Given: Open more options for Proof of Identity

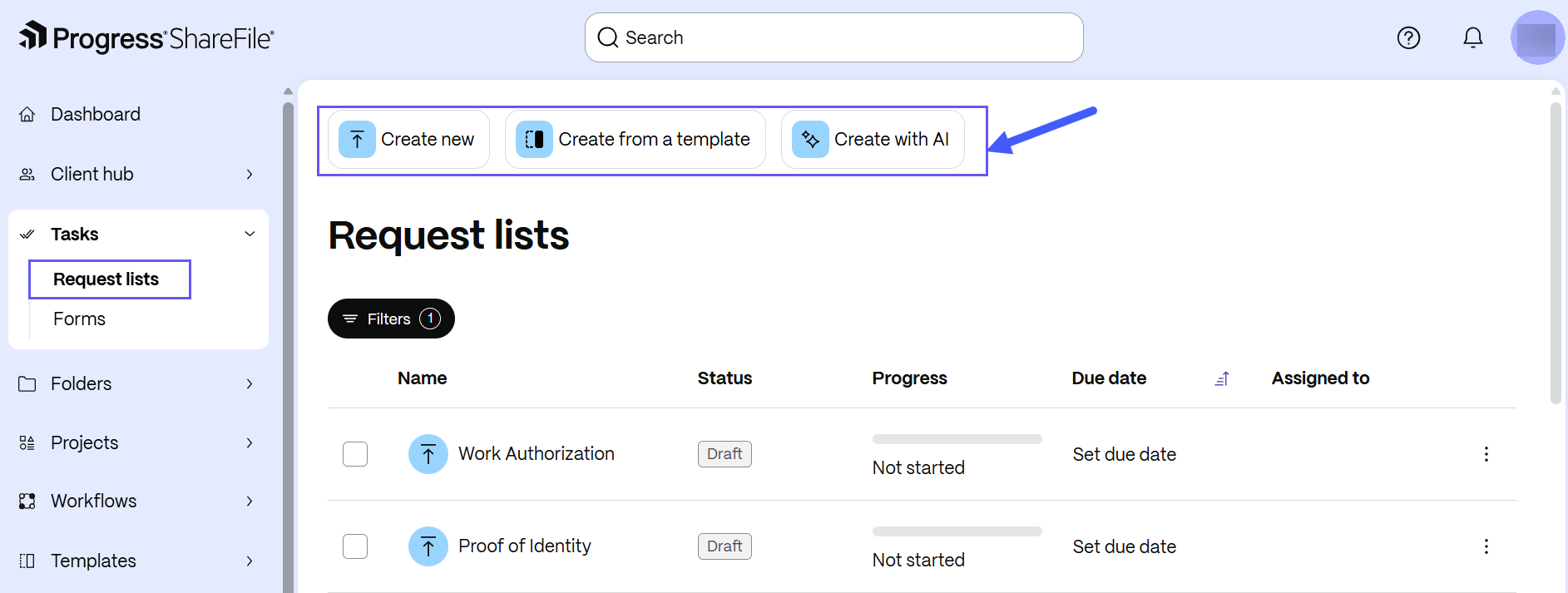Looking at the screenshot, I should 1486,546.
